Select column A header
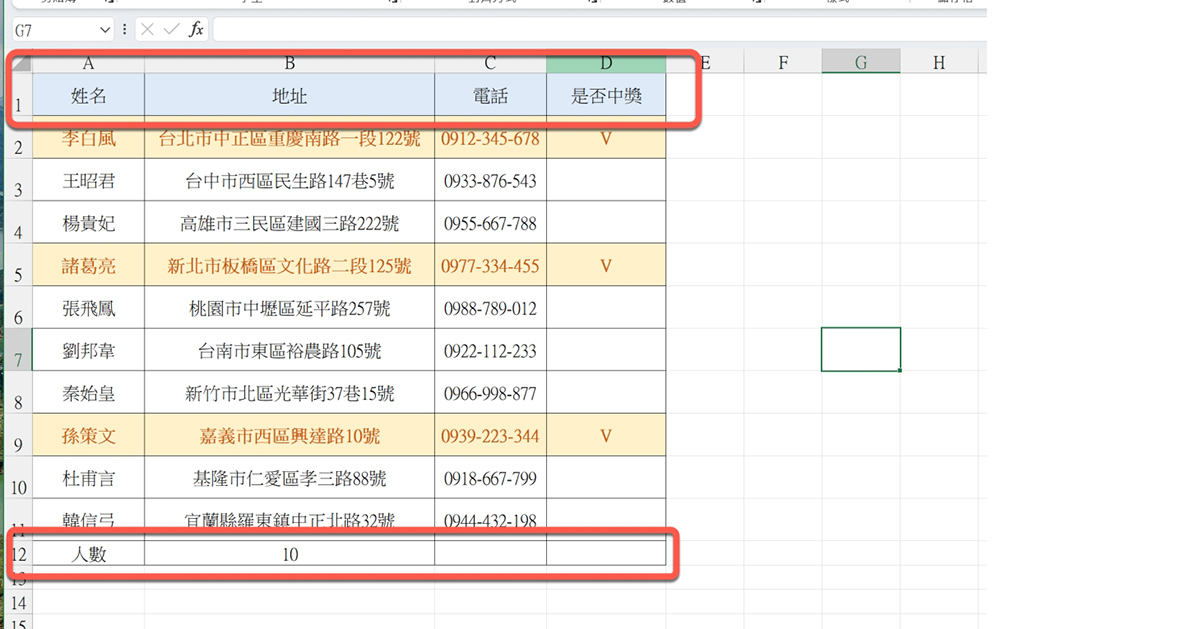 click(88, 61)
